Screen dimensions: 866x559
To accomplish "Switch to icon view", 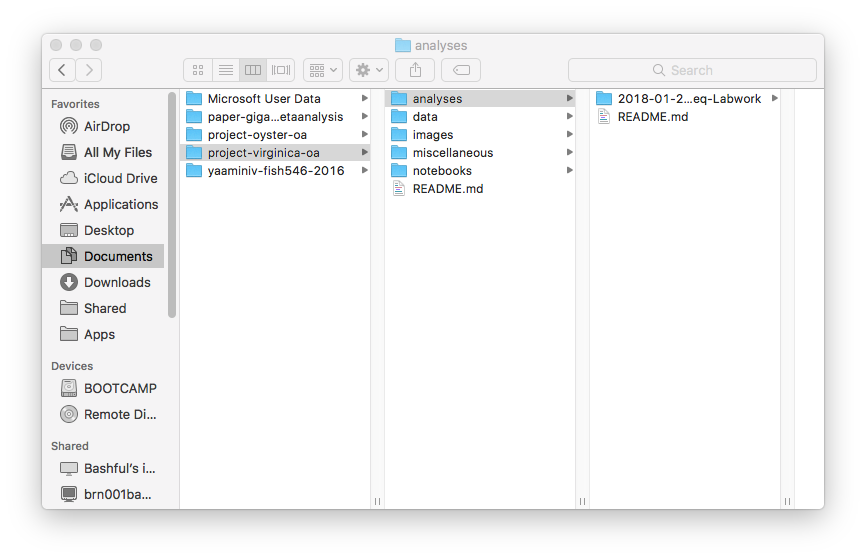I will point(198,70).
